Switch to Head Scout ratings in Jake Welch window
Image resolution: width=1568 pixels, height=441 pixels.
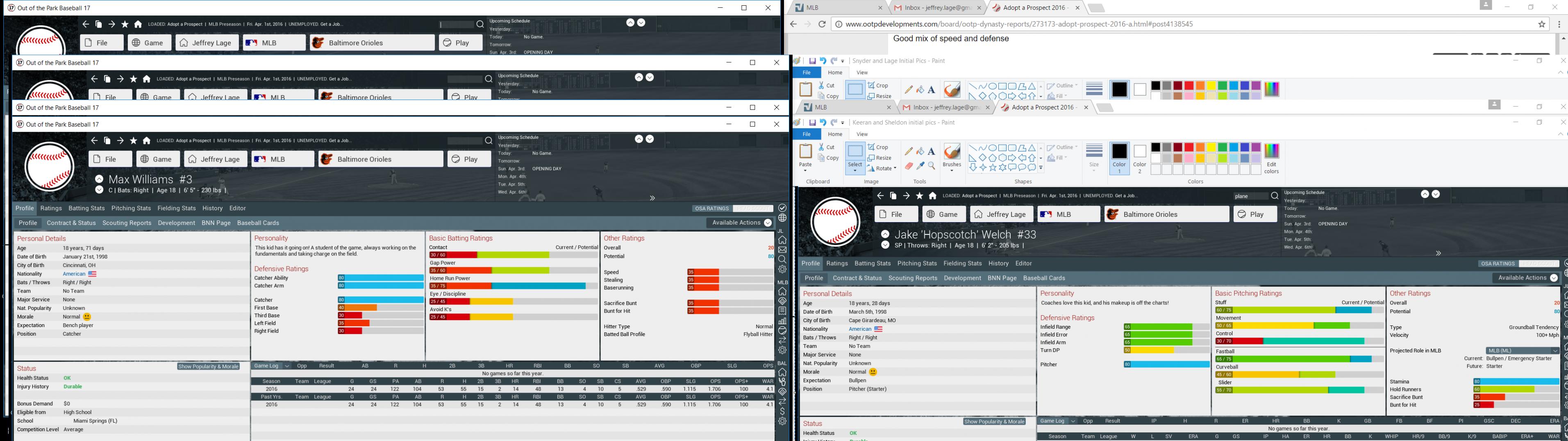pyautogui.click(x=1539, y=264)
